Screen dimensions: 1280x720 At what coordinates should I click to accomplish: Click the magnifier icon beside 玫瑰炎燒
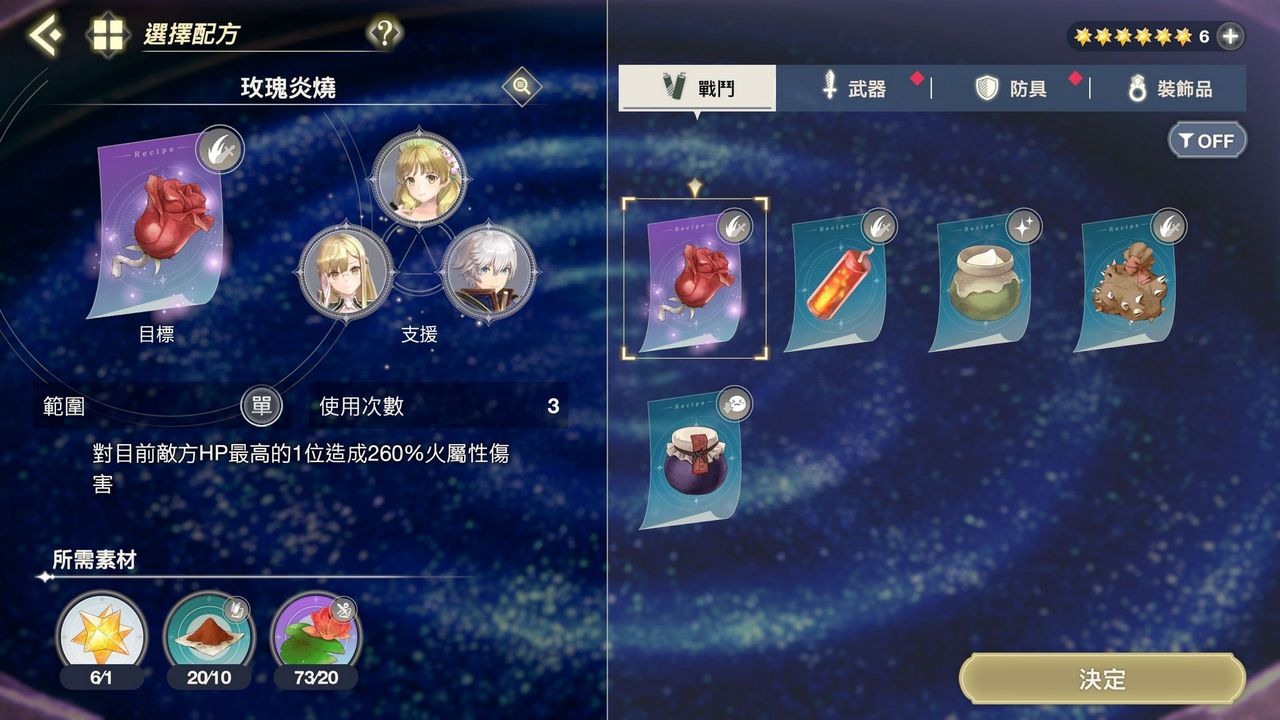pos(521,87)
